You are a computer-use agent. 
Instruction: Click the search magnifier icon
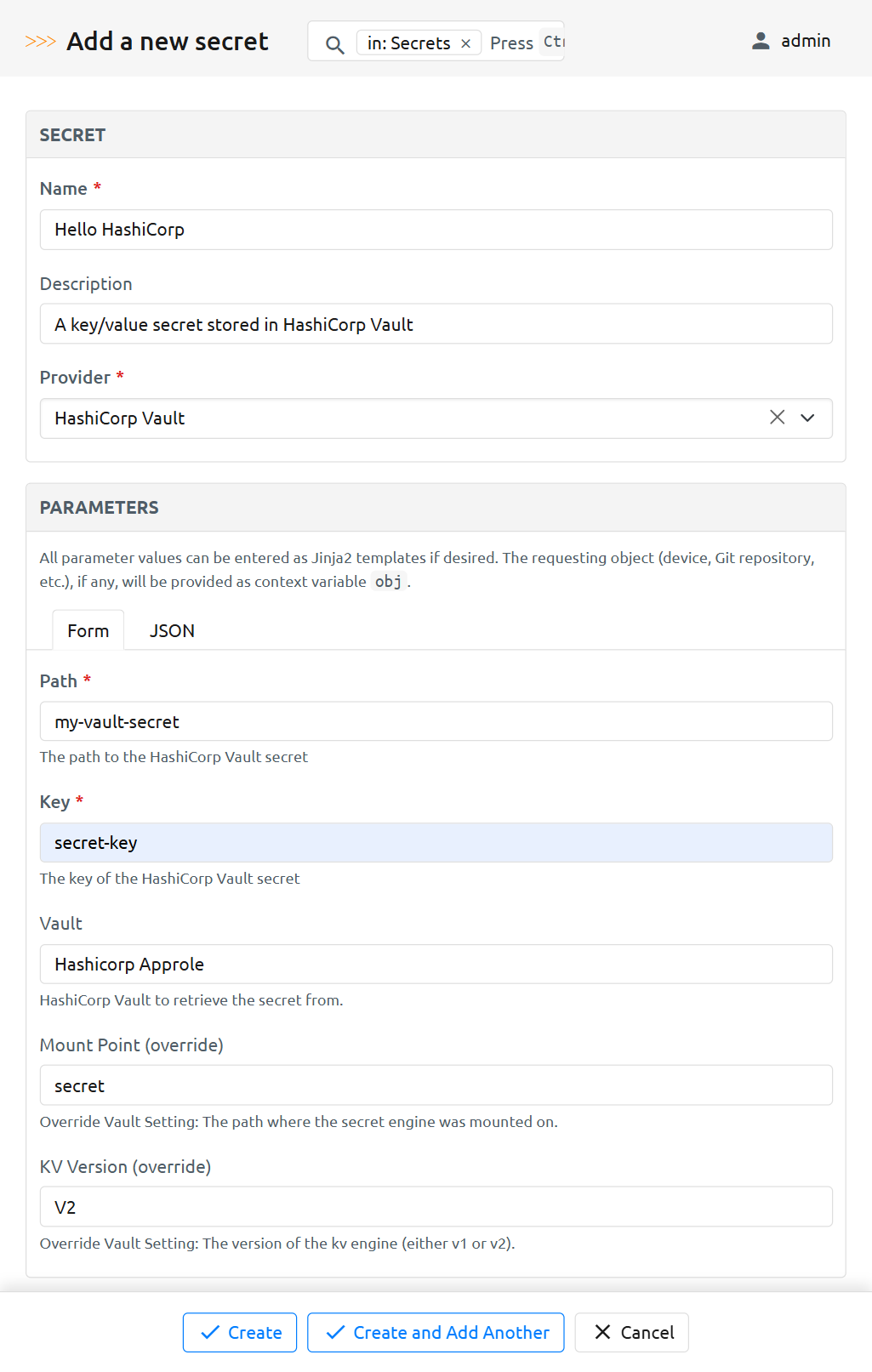pyautogui.click(x=335, y=44)
